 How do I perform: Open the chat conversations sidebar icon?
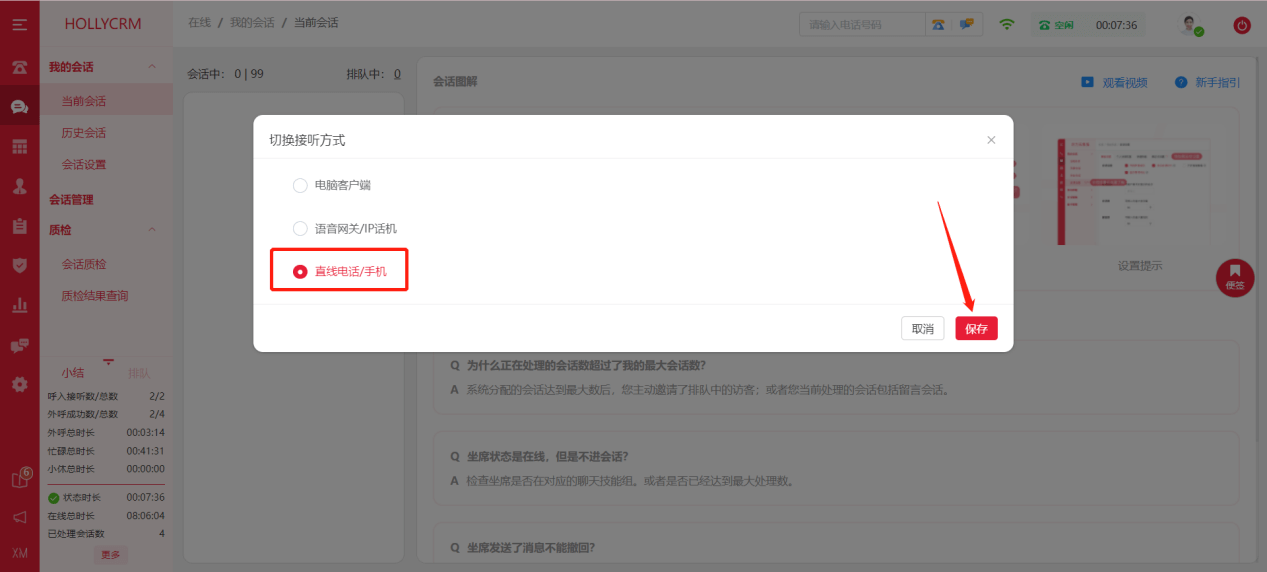click(x=19, y=106)
